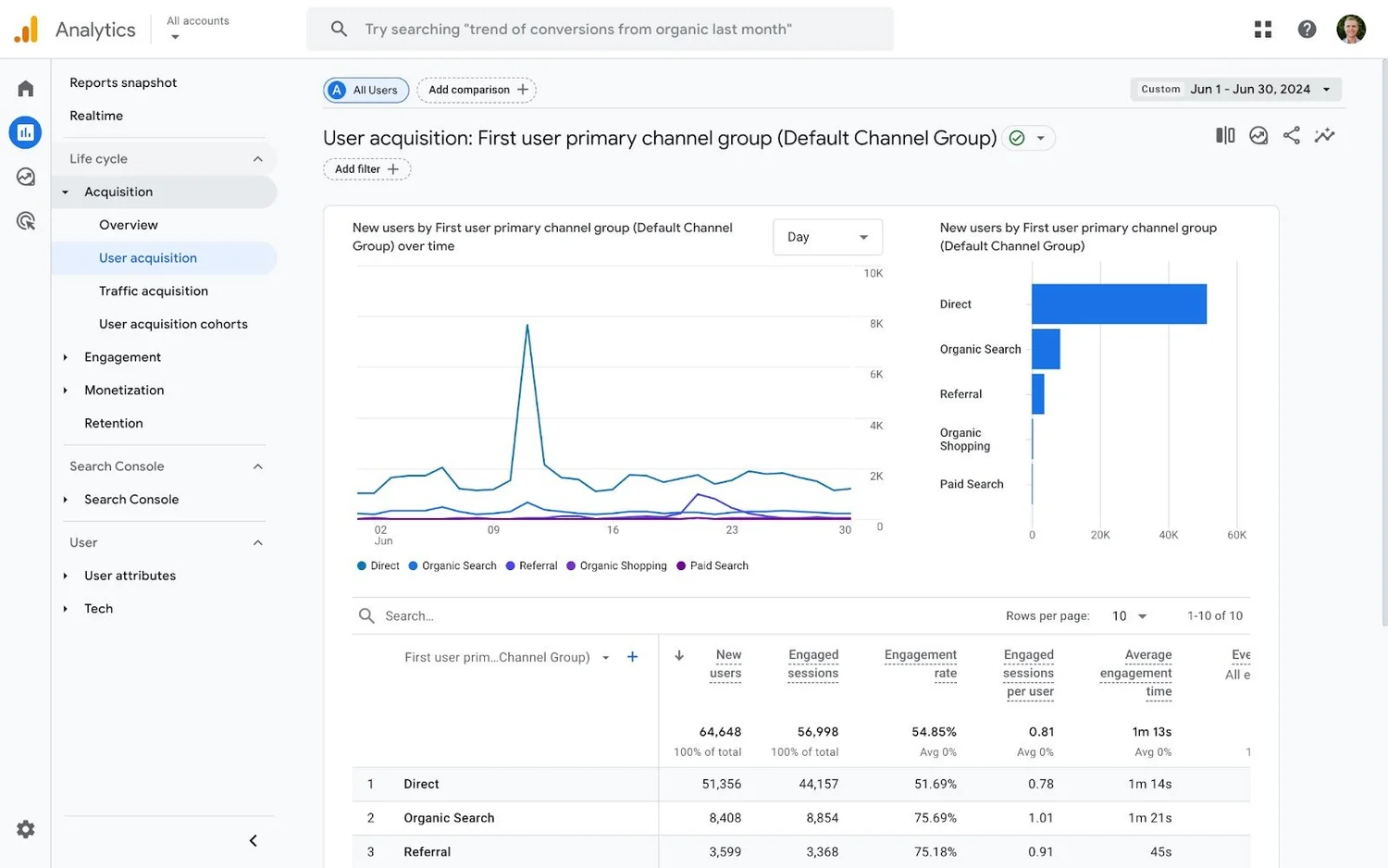The width and height of the screenshot is (1388, 868).
Task: Select the Reports icon in the left rail
Action: (x=25, y=132)
